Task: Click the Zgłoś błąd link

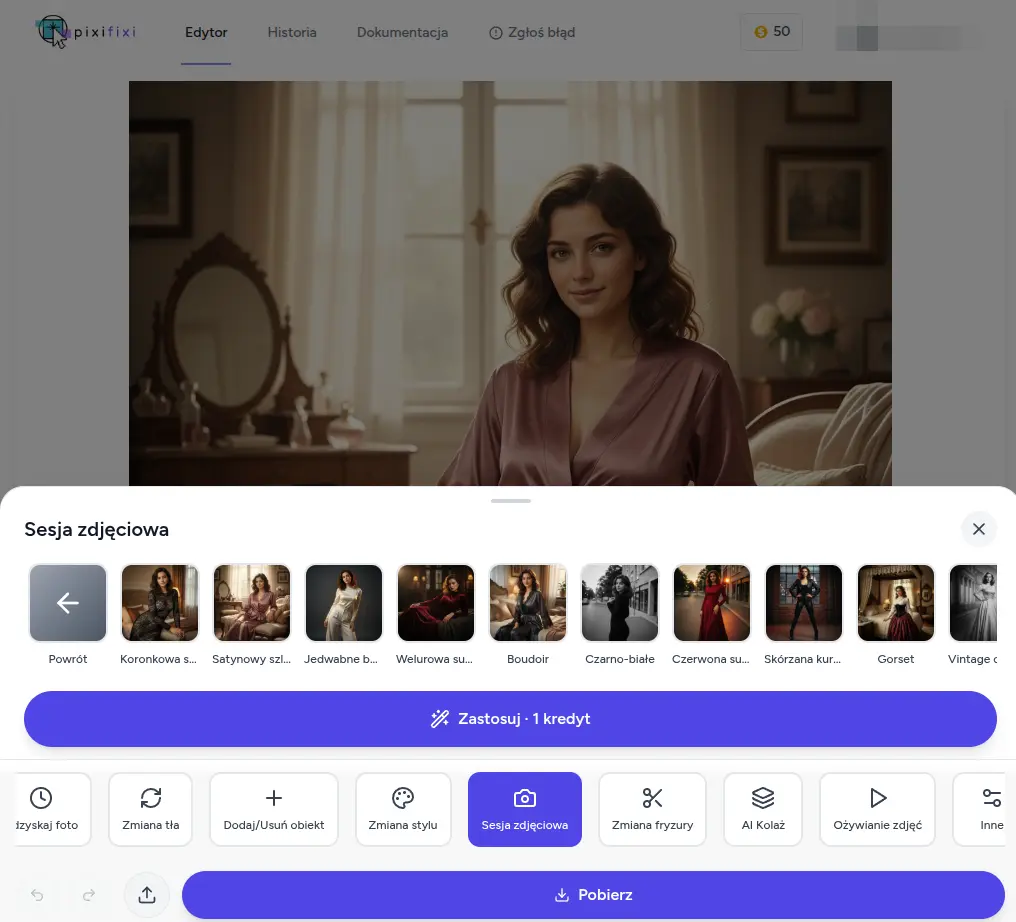Action: pos(532,32)
